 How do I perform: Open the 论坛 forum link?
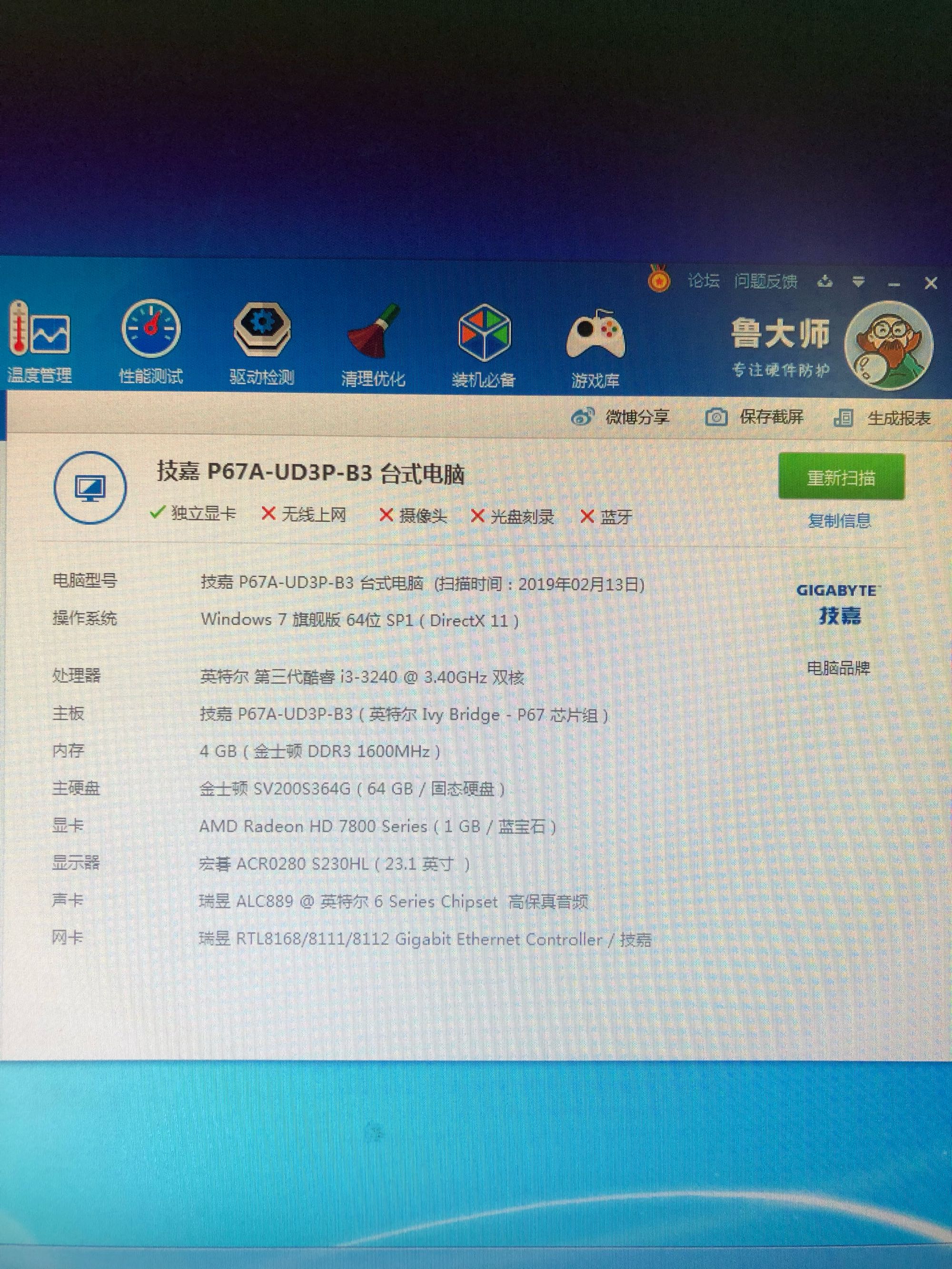coord(704,280)
